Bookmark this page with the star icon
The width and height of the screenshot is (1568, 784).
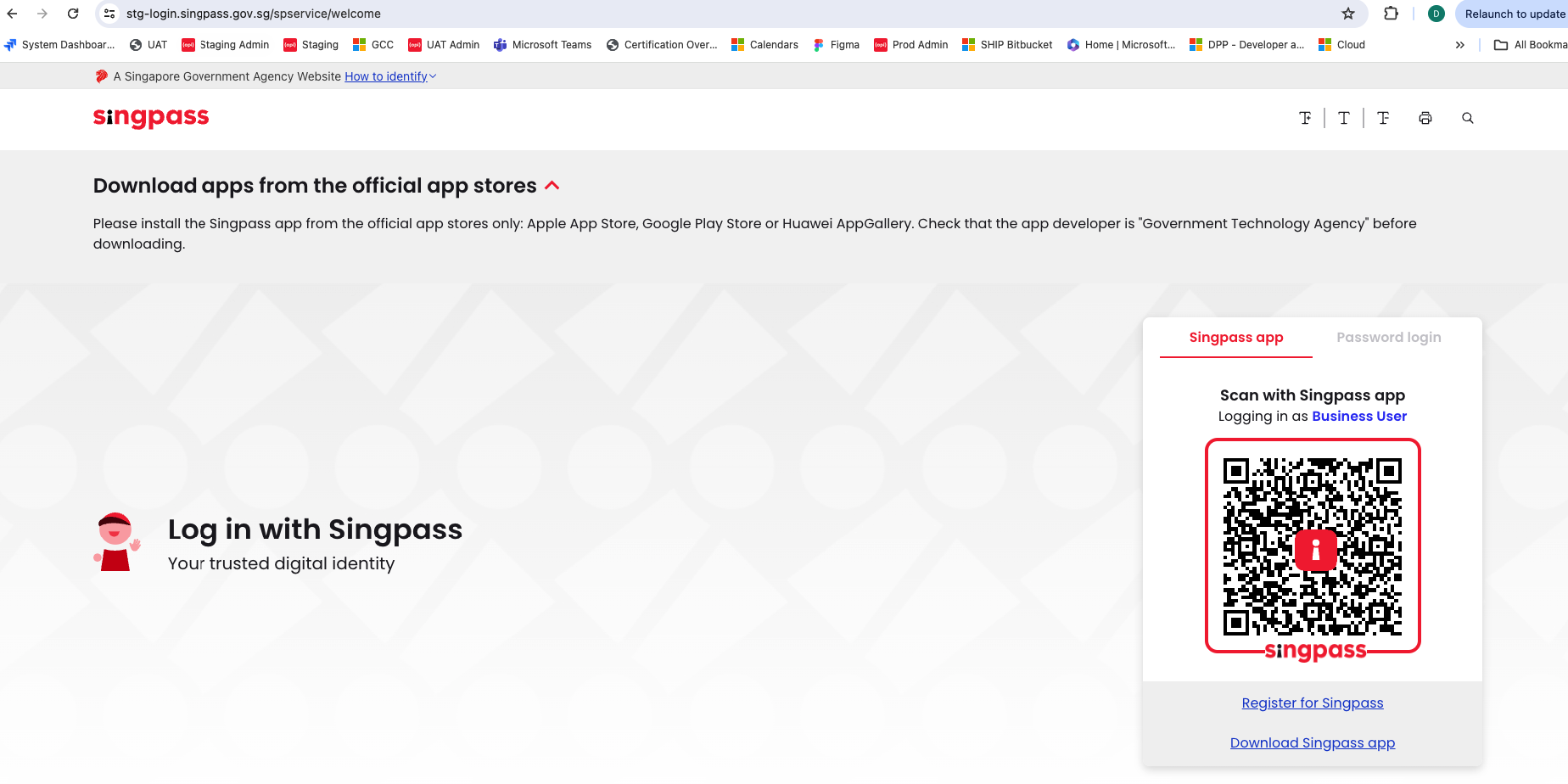pyautogui.click(x=1348, y=14)
